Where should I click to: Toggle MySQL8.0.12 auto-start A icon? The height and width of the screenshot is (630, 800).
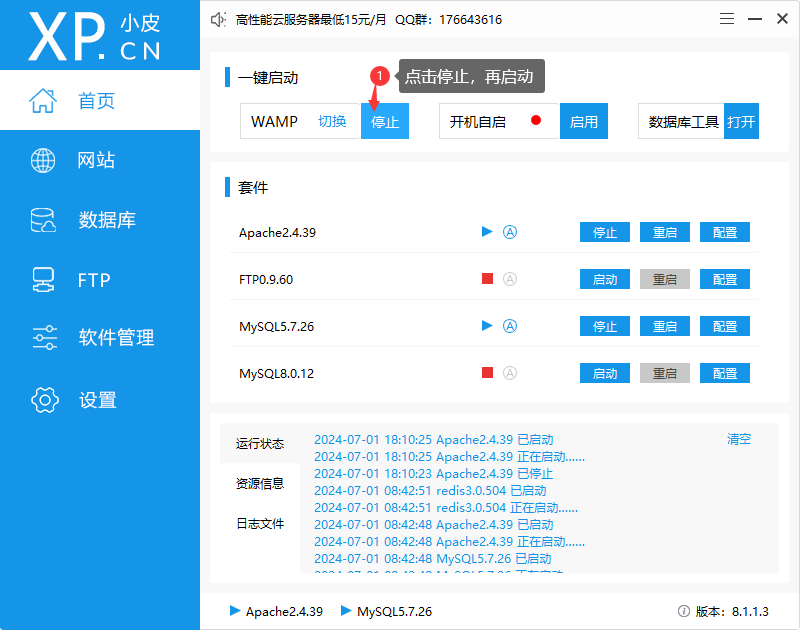[x=510, y=373]
